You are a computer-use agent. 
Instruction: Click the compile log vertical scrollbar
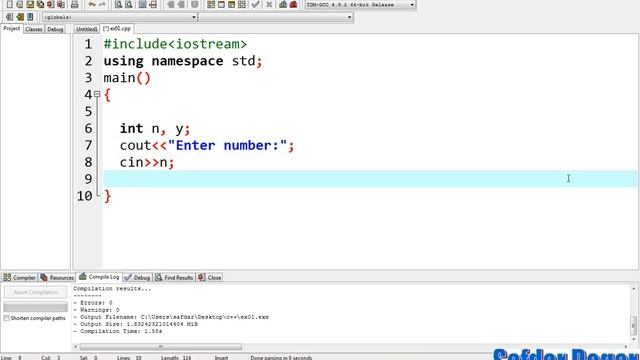pos(633,325)
